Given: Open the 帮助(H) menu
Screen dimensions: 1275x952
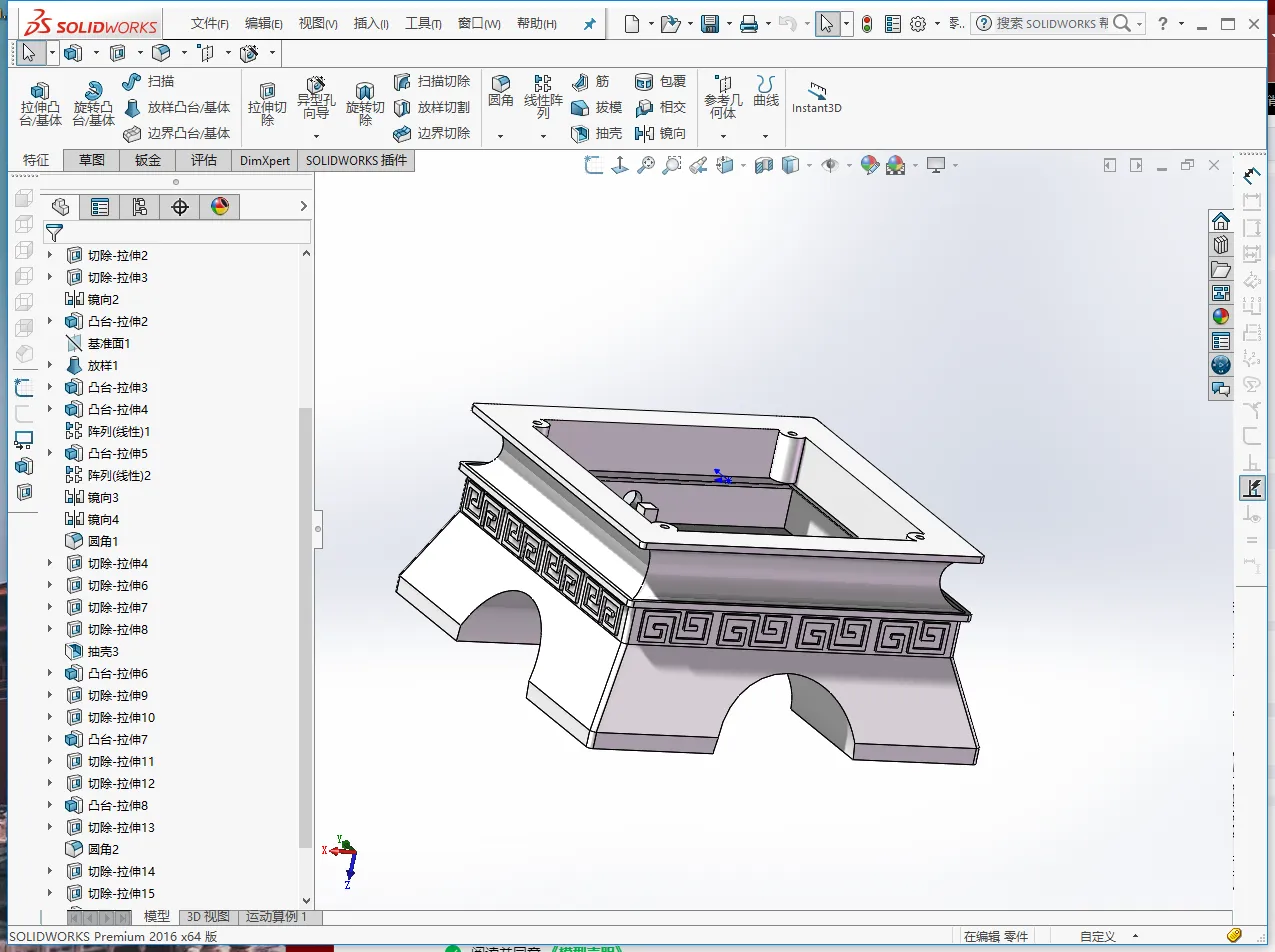Looking at the screenshot, I should [537, 24].
